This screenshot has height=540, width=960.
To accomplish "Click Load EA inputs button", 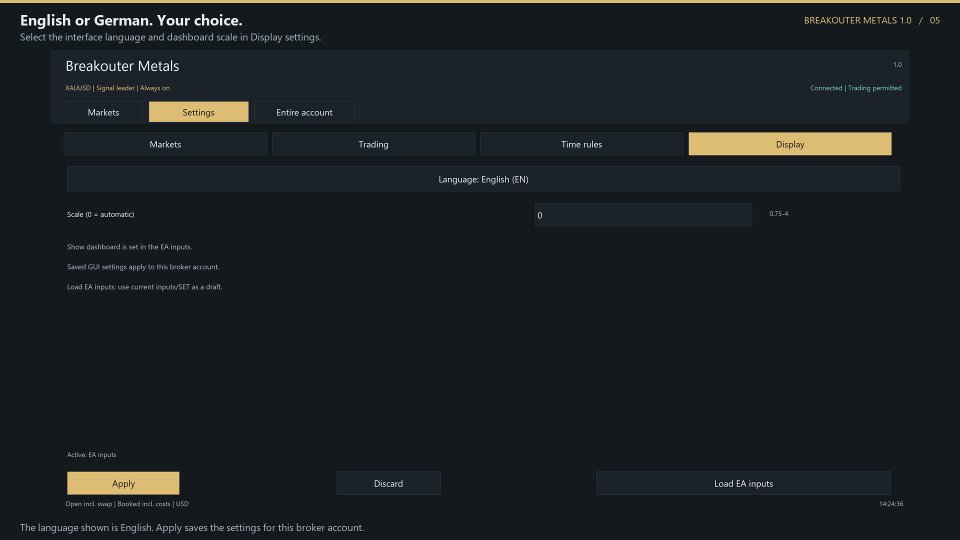I will 743,483.
